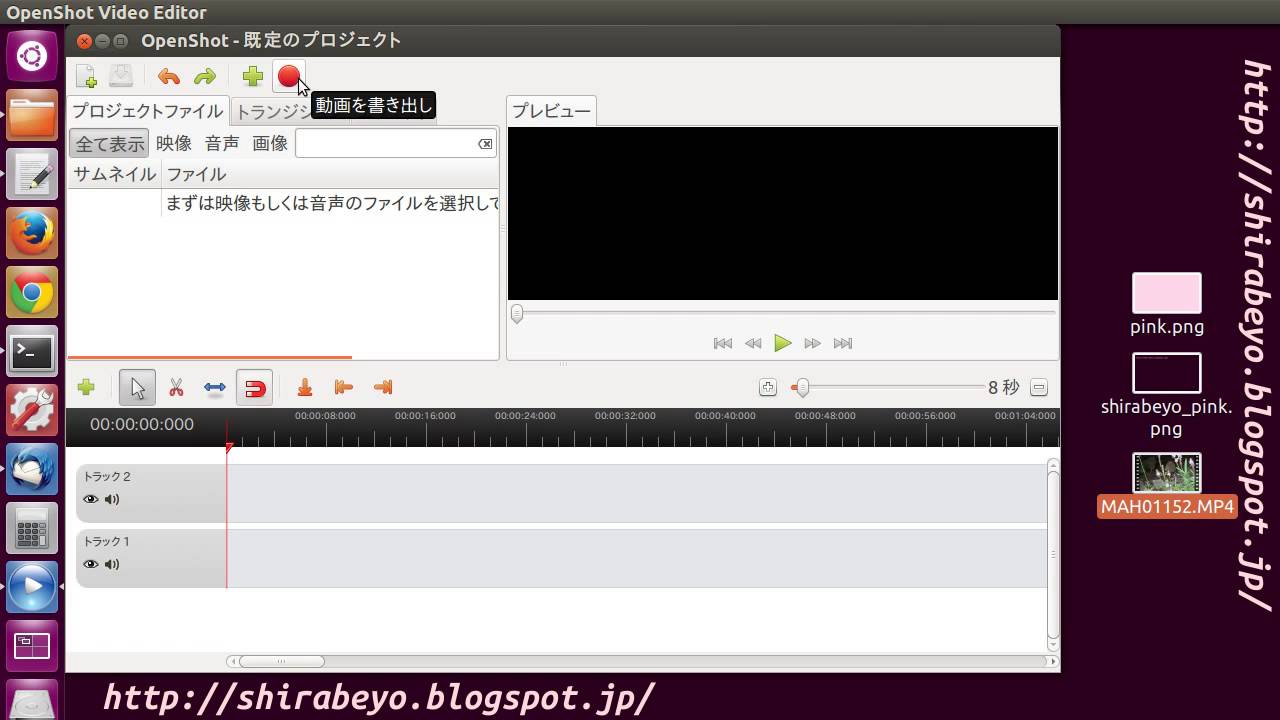The height and width of the screenshot is (720, 1280).
Task: Click the ファイル column header
Action: (330, 174)
